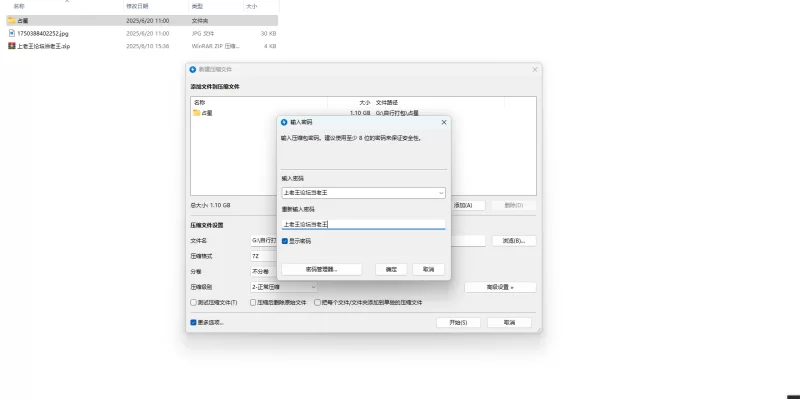
Task: Open the 压缩级别 dropdown showing 2-正常压缩
Action: pos(283,287)
